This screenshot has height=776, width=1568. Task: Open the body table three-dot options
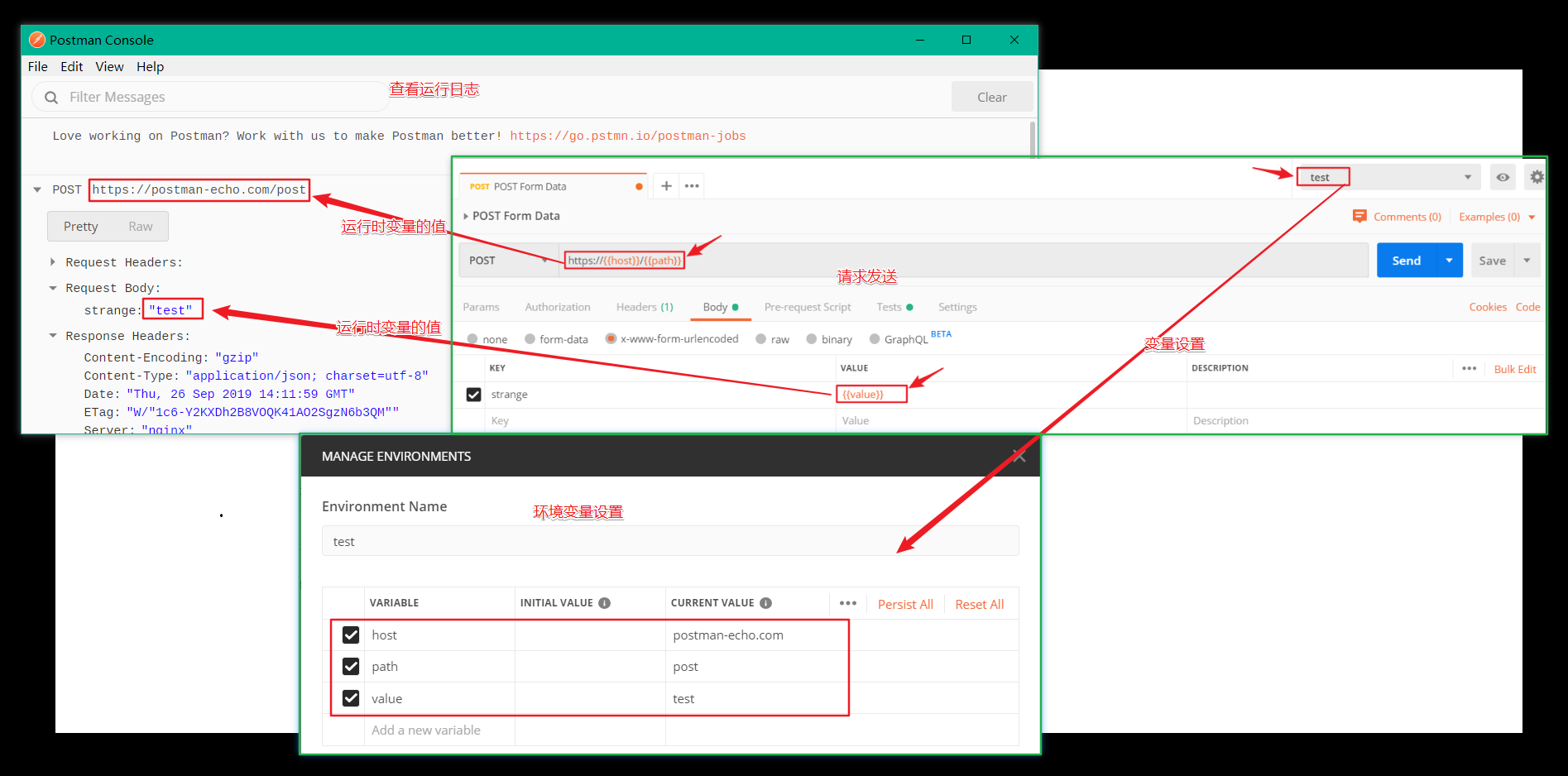[x=1469, y=368]
